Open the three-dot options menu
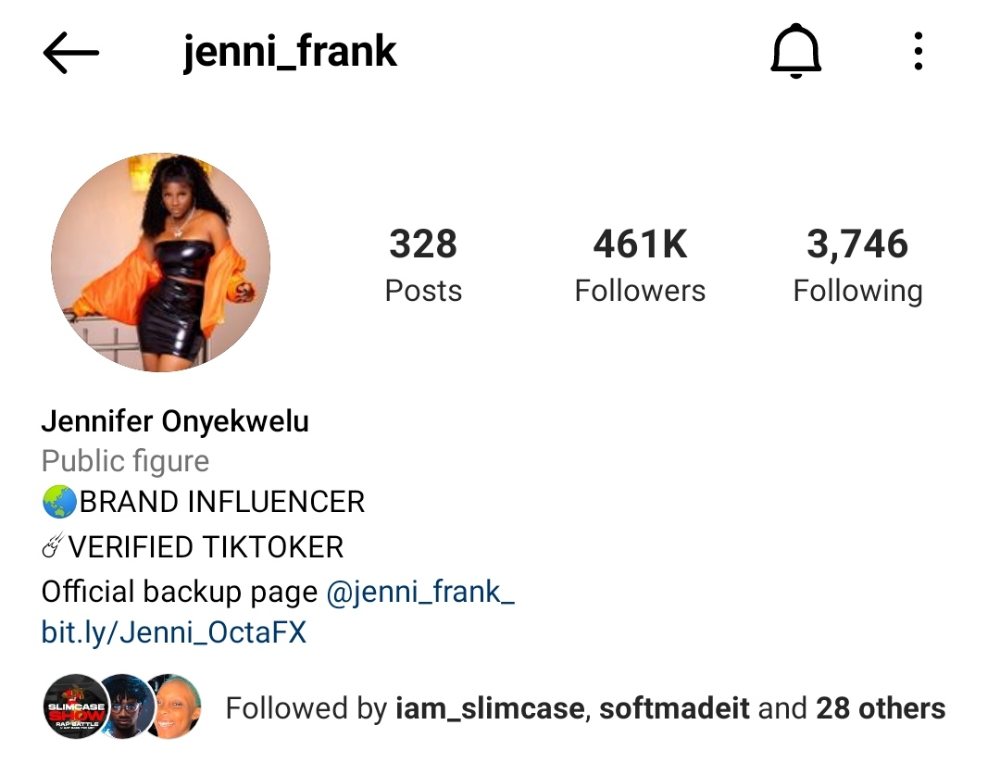The height and width of the screenshot is (764, 1000). coord(918,51)
